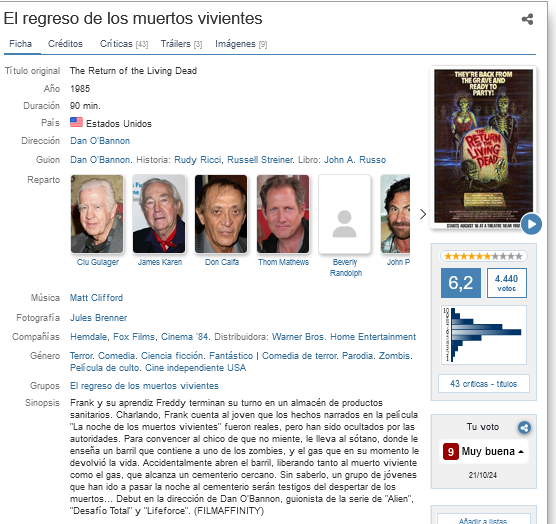Click James Karen's photo thumbnail

point(159,214)
